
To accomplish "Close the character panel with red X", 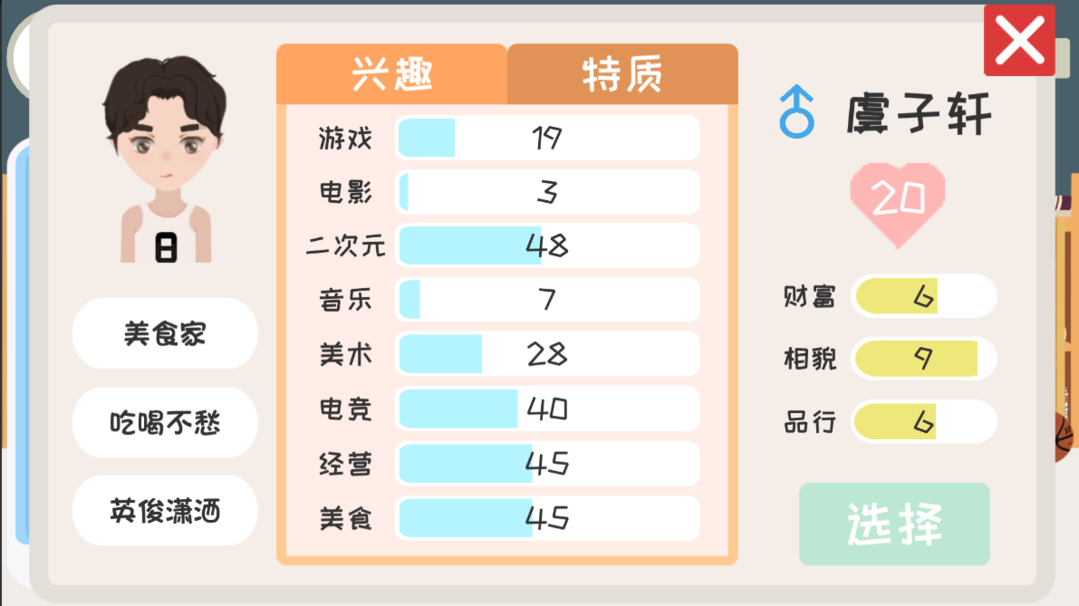I will (x=1019, y=41).
